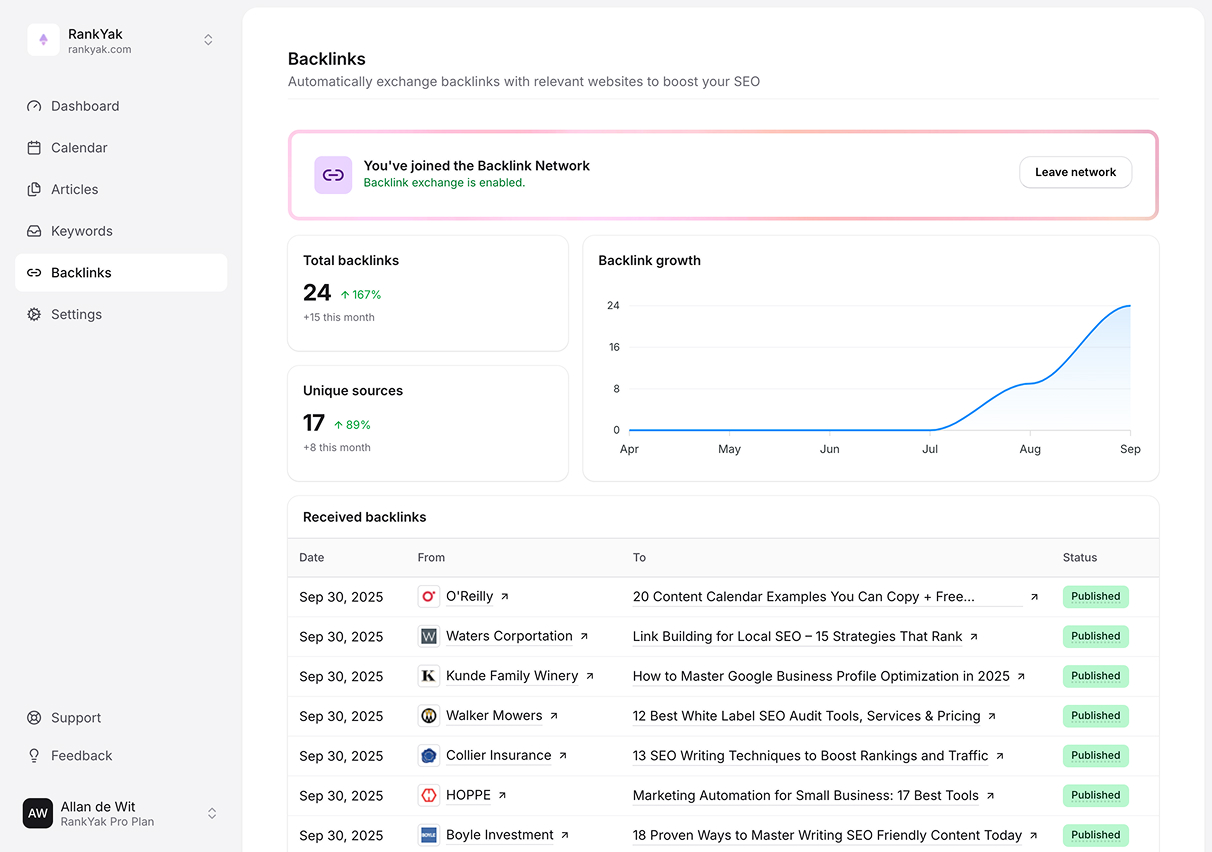Click the Kunde Family Winery logo
This screenshot has height=852, width=1212.
point(428,676)
